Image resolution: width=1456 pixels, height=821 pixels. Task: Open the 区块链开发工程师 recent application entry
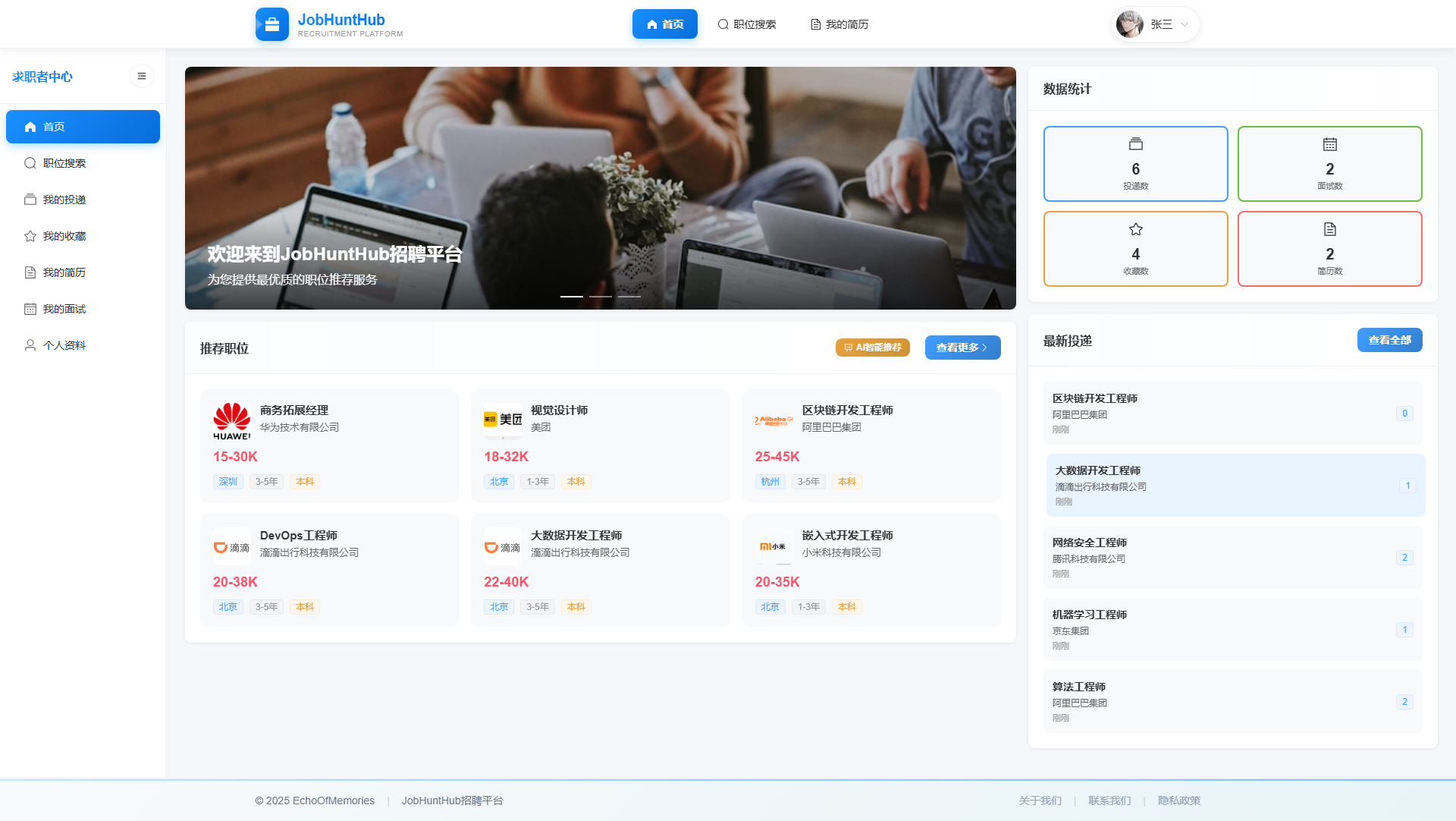[x=1232, y=413]
